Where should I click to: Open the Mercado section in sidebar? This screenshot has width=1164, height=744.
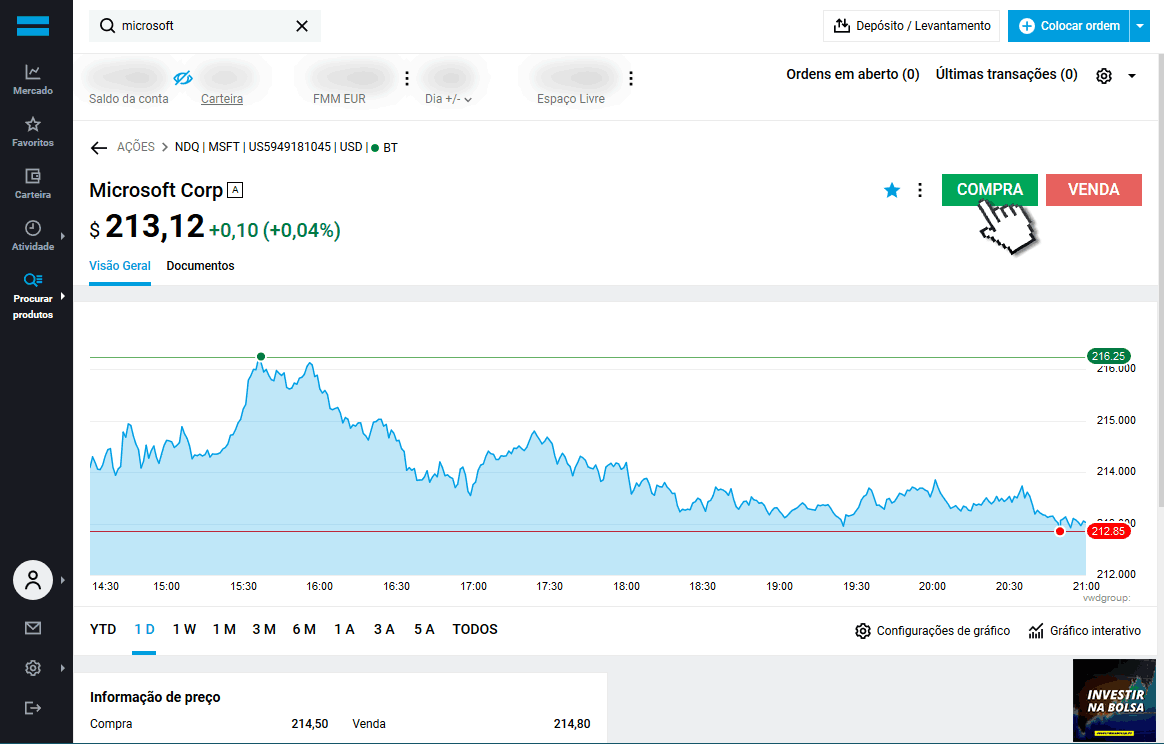click(x=33, y=79)
